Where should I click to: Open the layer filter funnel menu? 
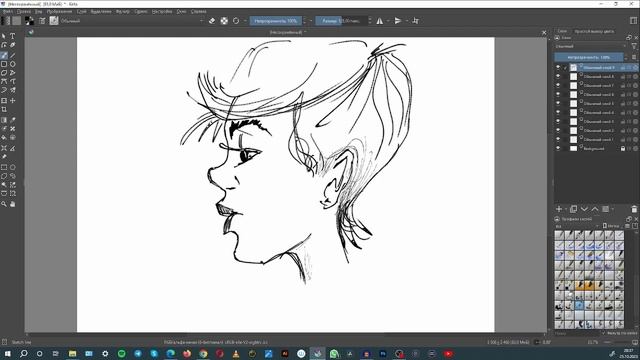point(634,47)
